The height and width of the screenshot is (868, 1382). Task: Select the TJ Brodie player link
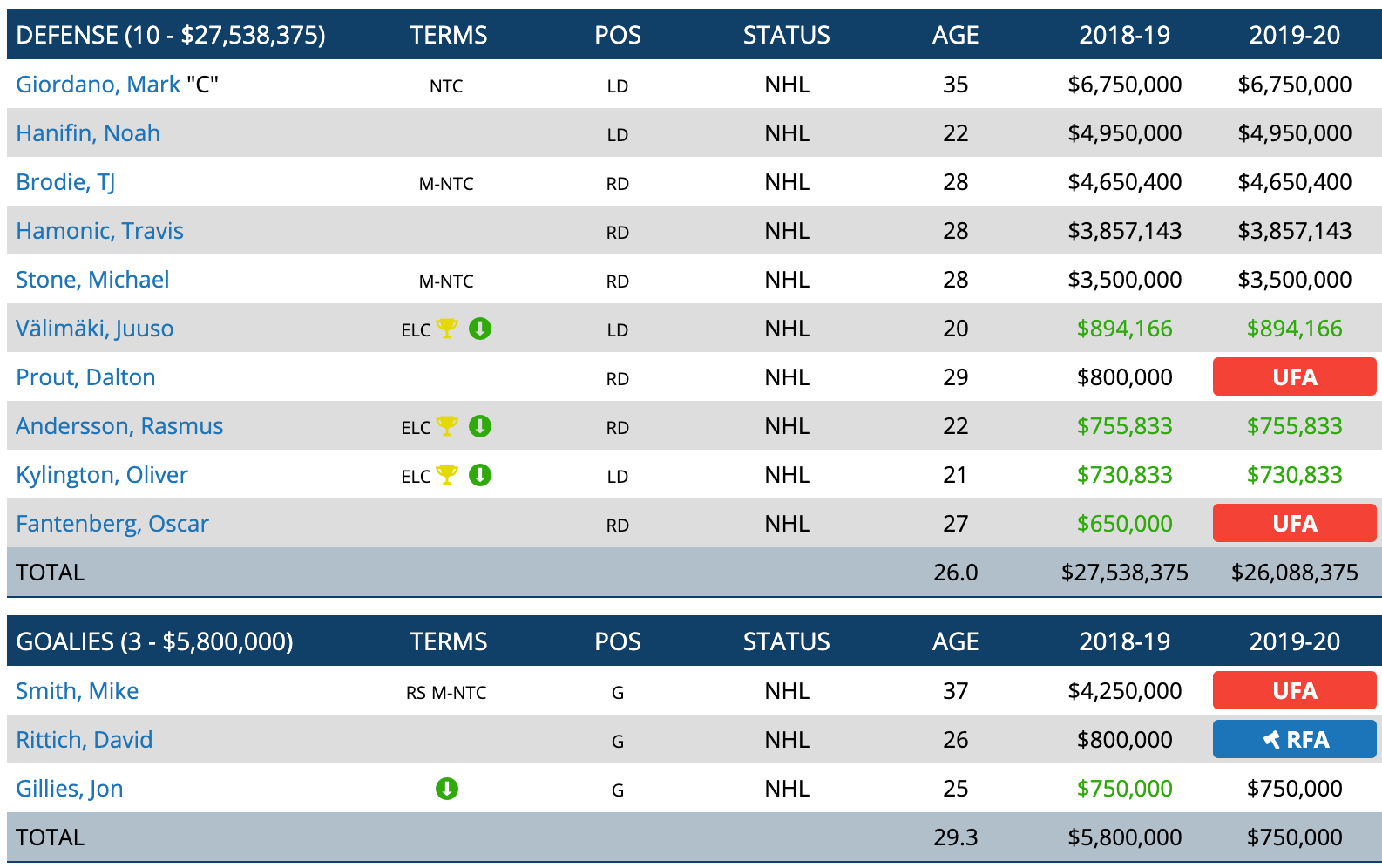[x=65, y=182]
